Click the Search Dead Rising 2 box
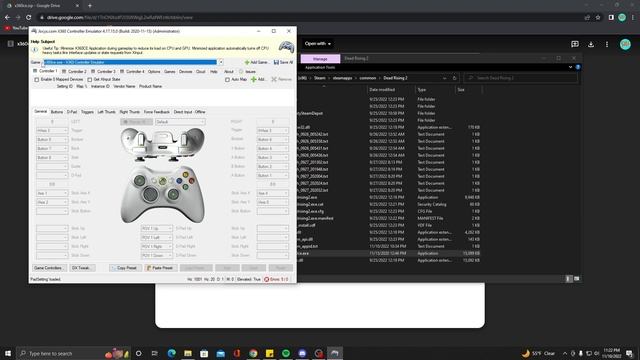This screenshot has width=640, height=360. point(520,78)
